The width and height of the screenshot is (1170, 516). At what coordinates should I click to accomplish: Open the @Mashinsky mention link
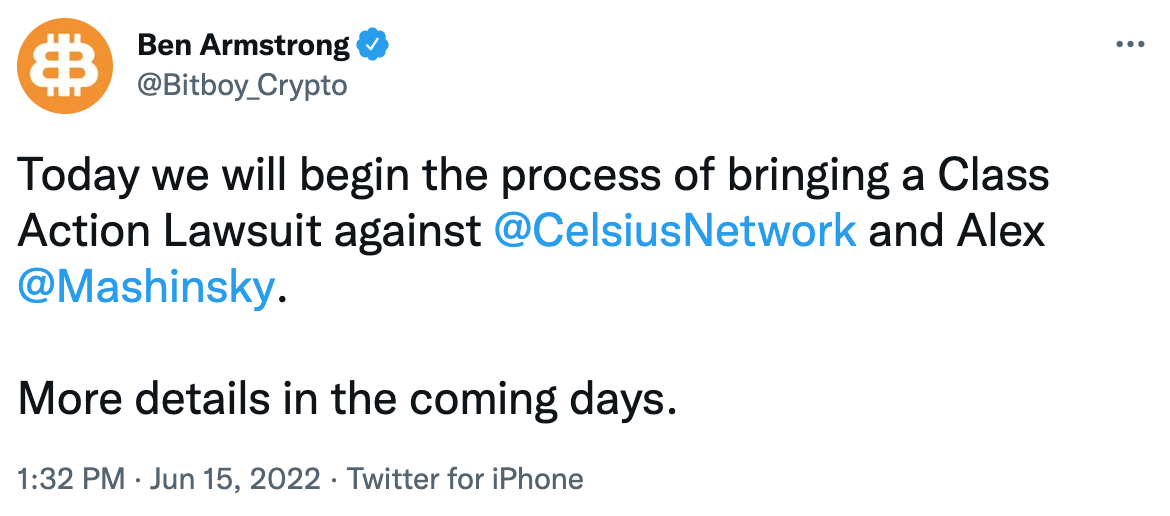tap(145, 288)
